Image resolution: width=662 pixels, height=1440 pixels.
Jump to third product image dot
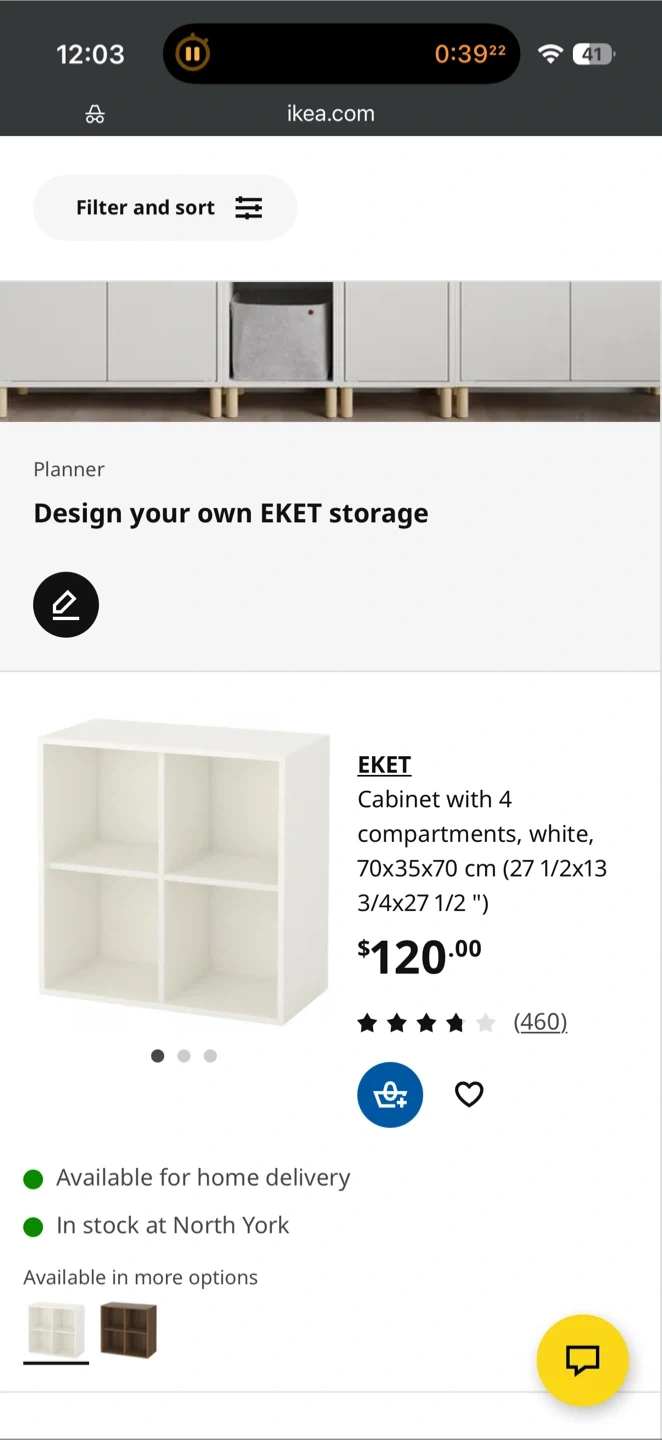pos(210,1056)
